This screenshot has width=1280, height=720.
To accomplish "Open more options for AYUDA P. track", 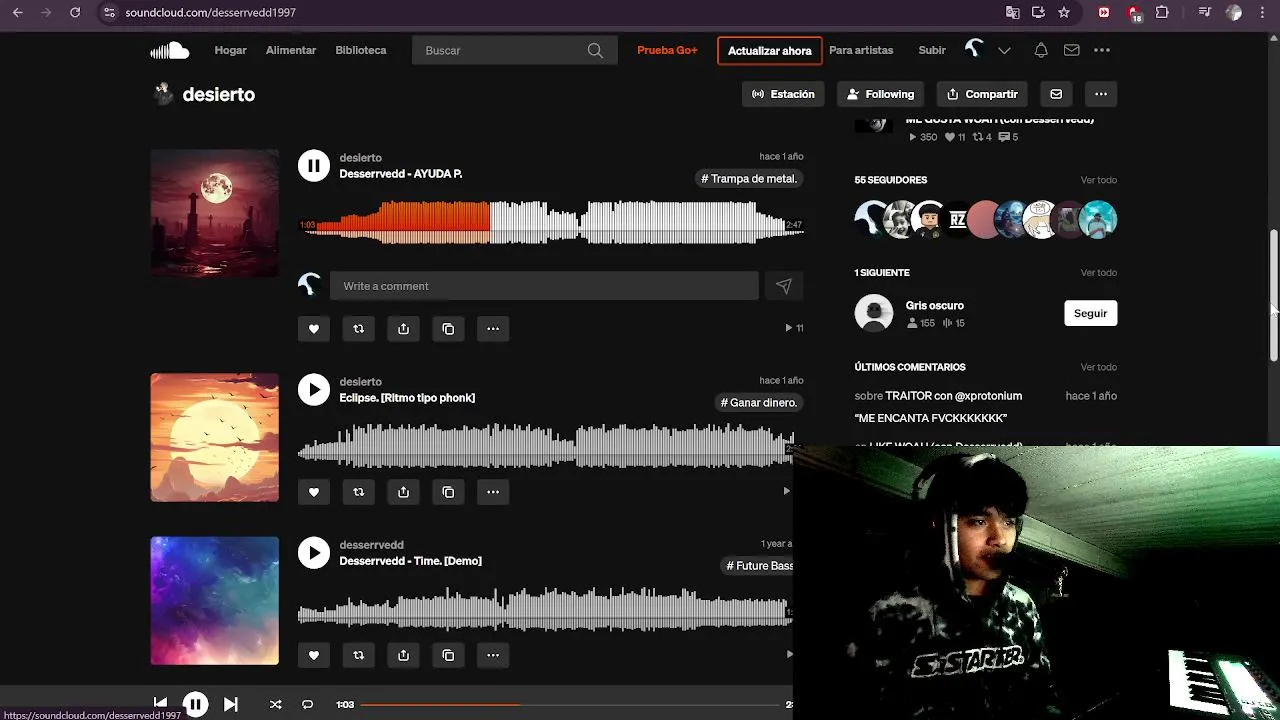I will (x=493, y=329).
